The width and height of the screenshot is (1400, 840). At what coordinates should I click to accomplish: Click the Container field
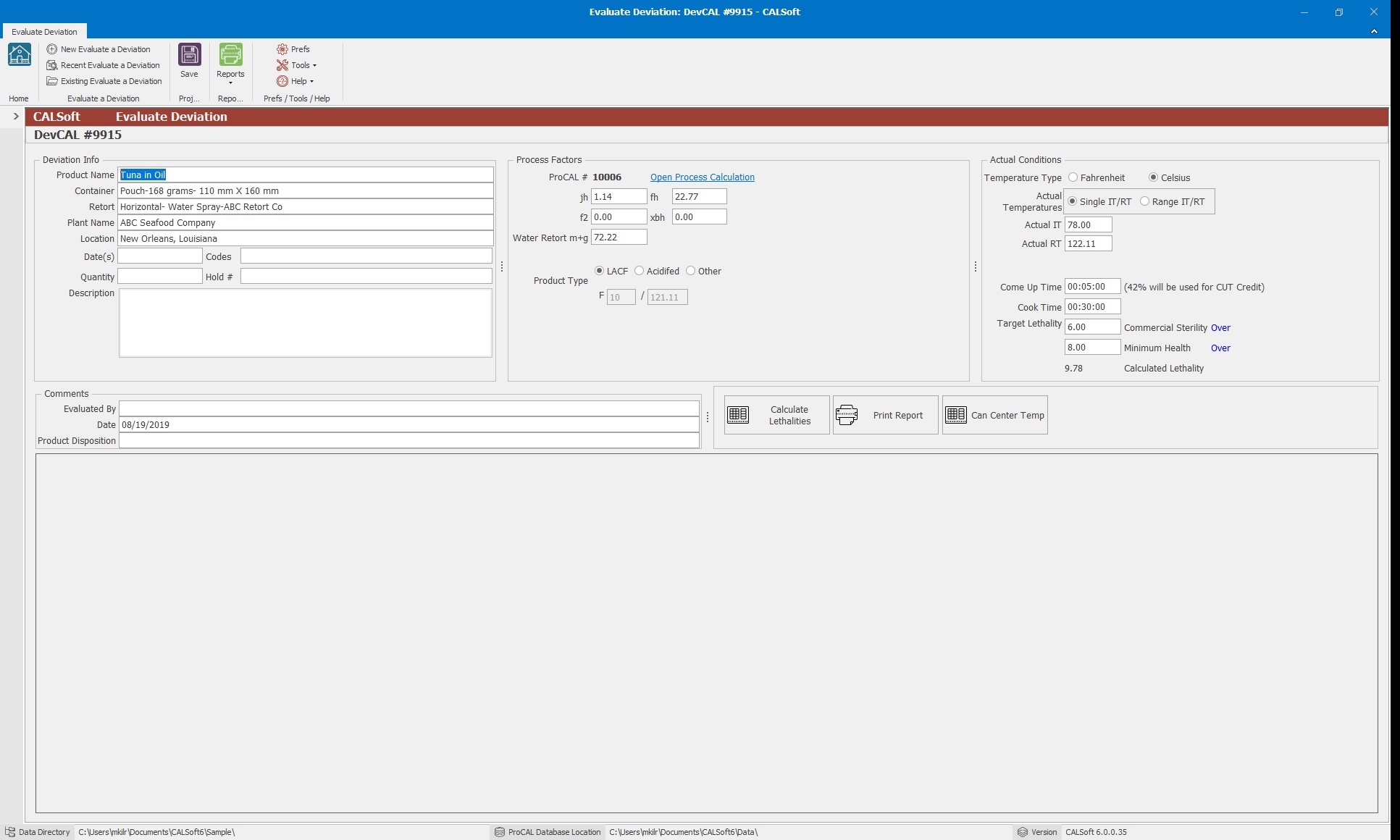pyautogui.click(x=306, y=190)
